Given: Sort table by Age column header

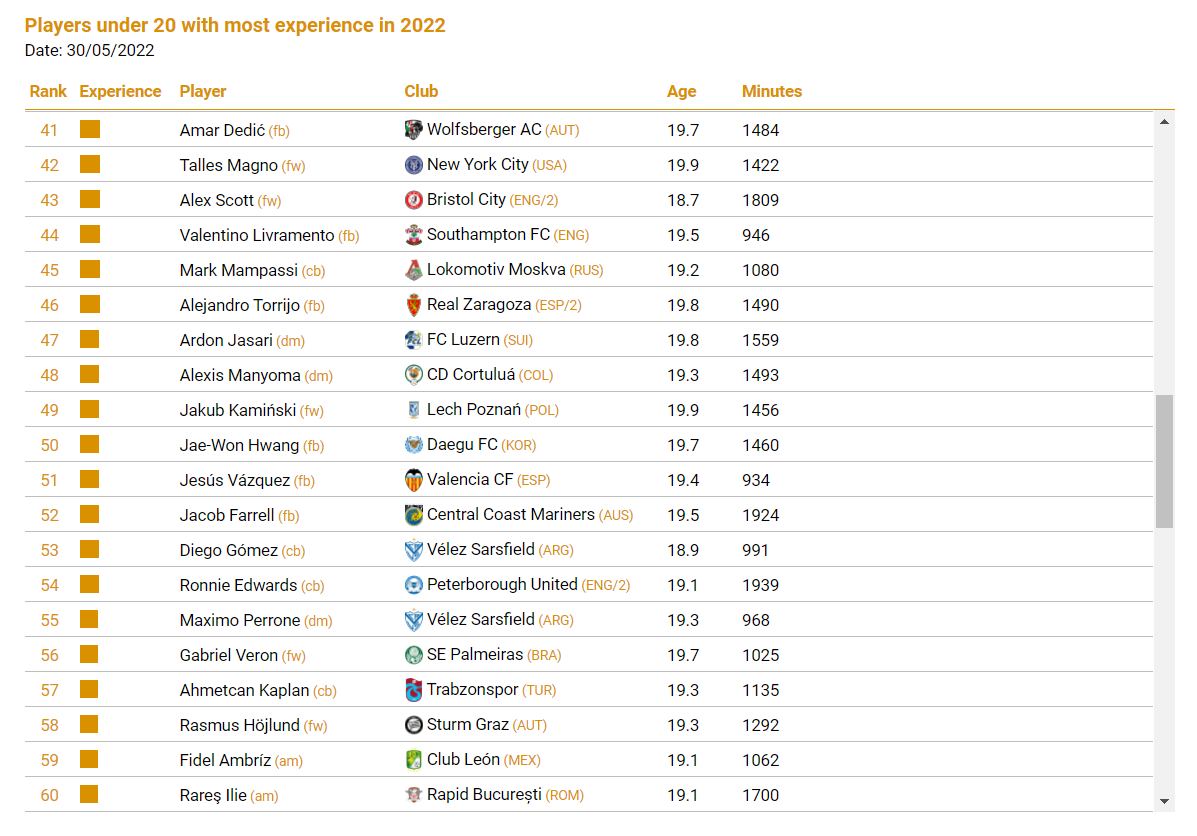Looking at the screenshot, I should coord(681,92).
